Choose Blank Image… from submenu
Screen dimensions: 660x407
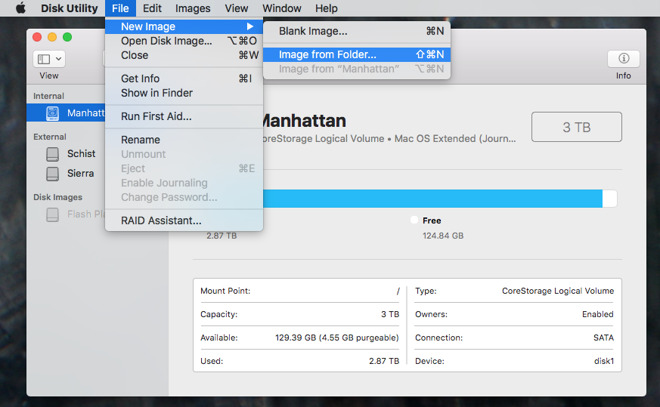tap(357, 31)
